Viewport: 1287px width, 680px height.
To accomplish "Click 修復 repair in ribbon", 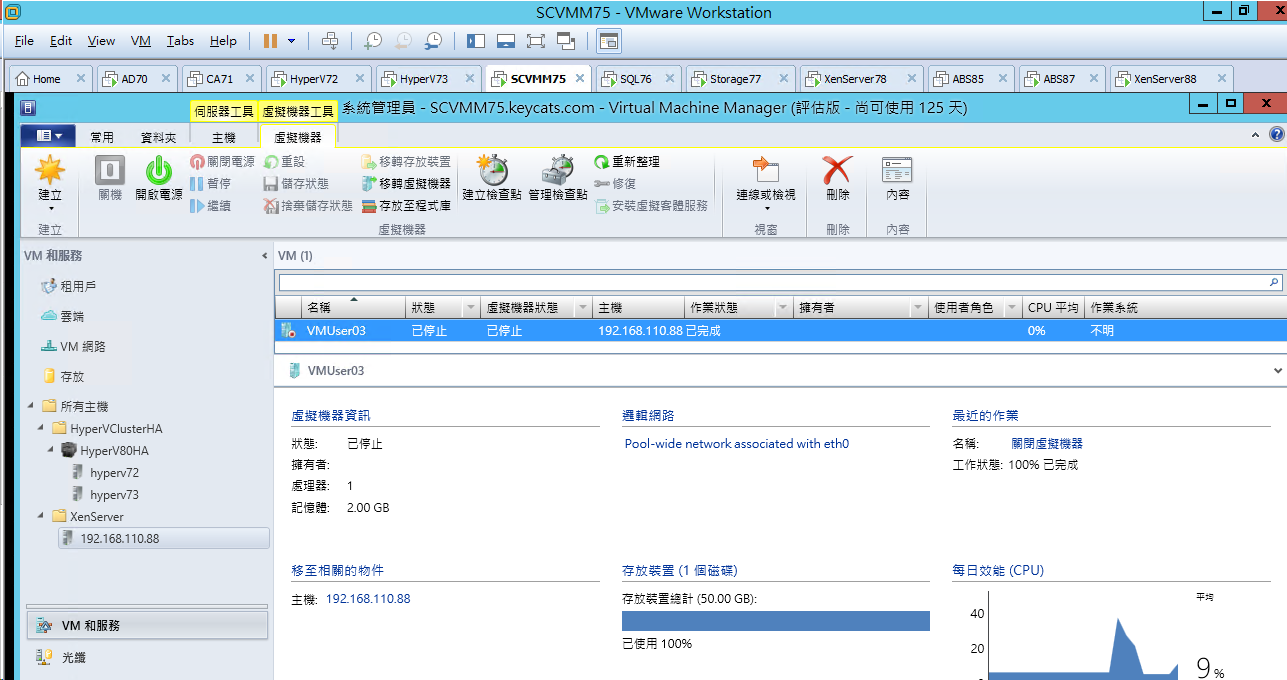I will (615, 183).
